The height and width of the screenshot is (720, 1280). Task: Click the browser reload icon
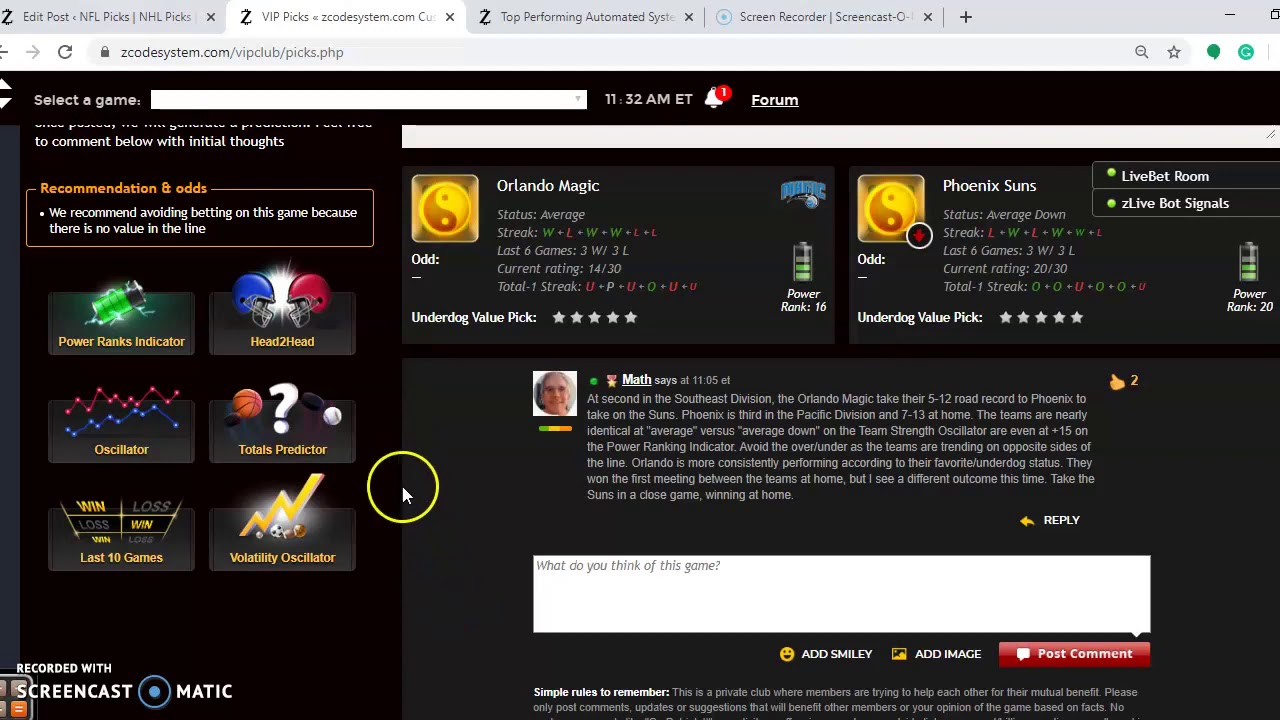pos(65,52)
